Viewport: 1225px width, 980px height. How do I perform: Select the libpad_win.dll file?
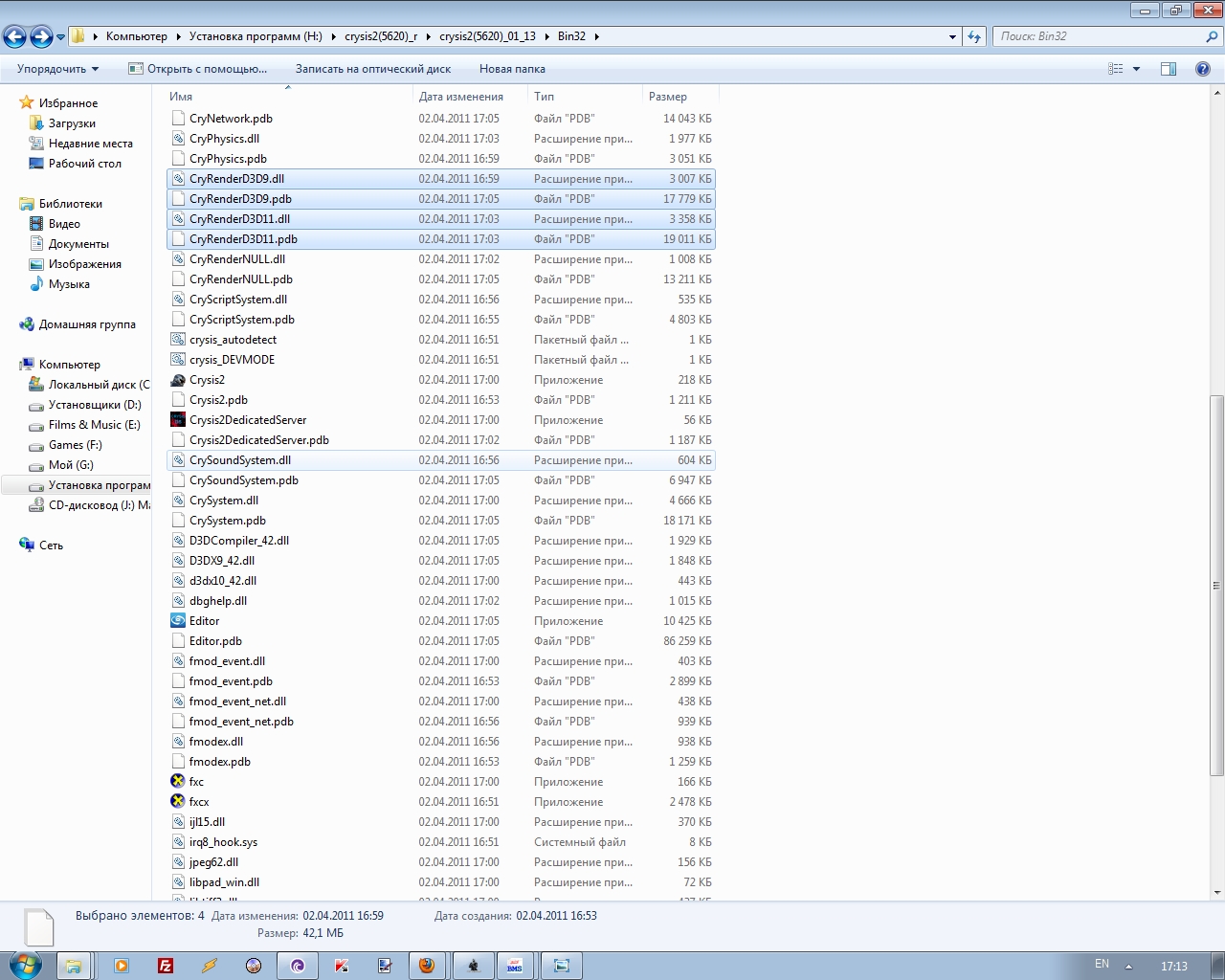441,882
